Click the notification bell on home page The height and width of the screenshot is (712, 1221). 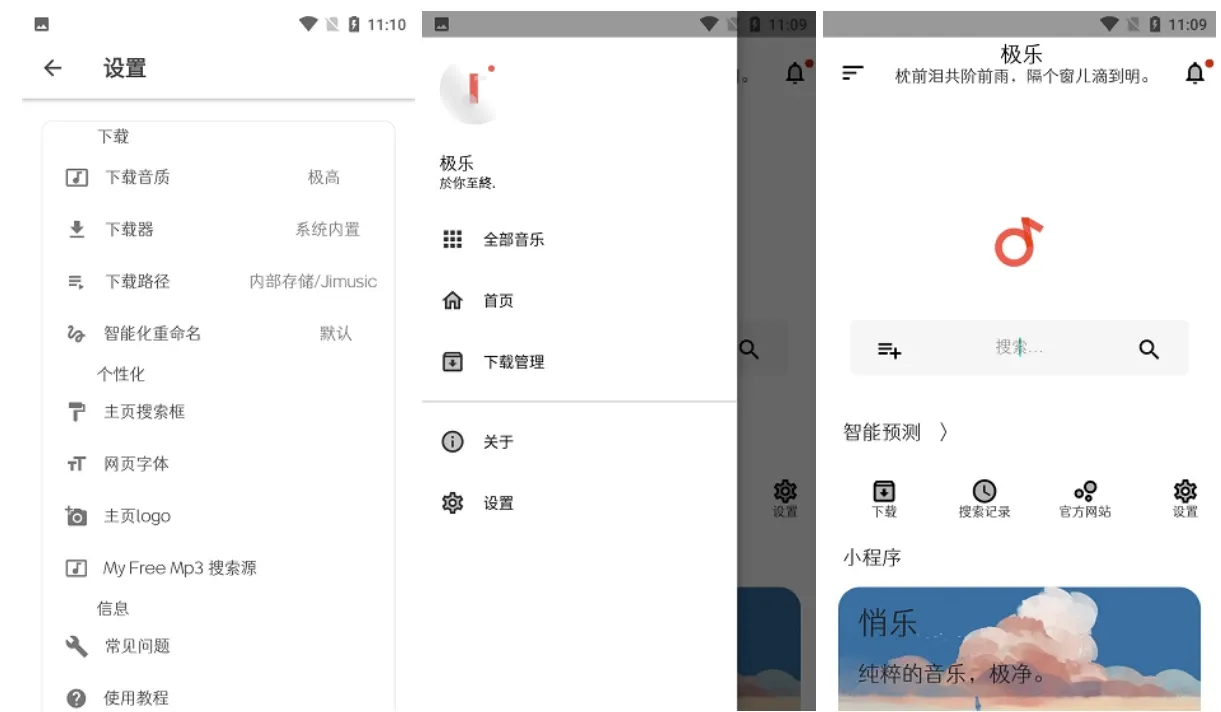pos(1194,72)
